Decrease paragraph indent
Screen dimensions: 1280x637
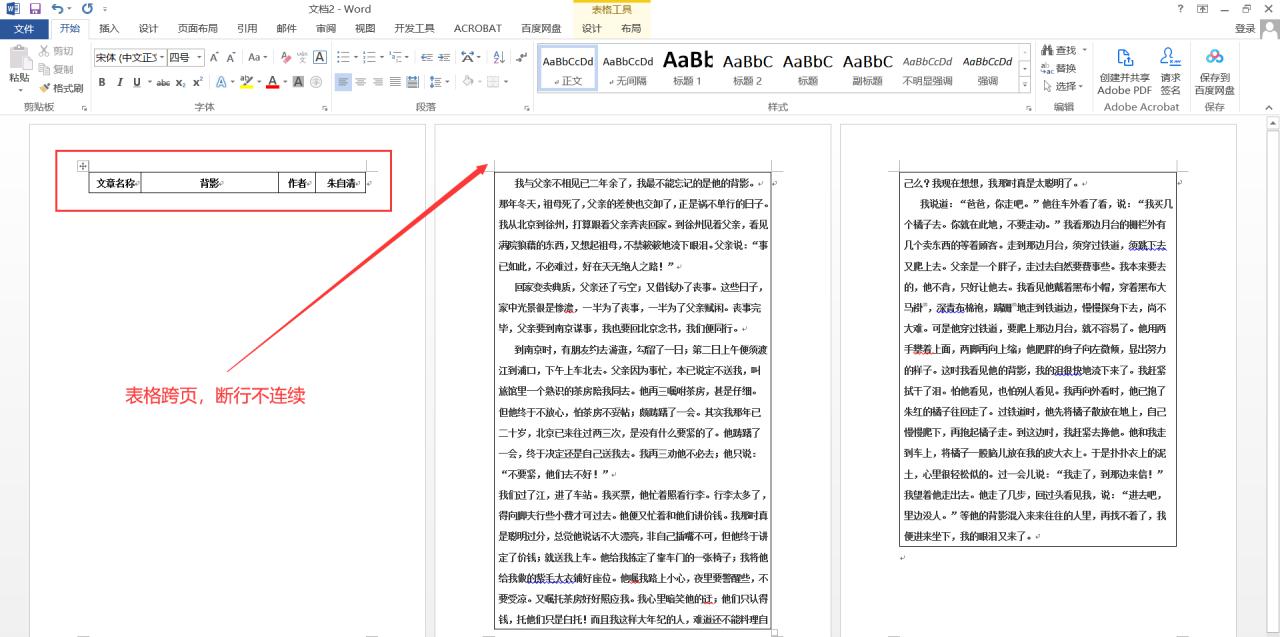pos(427,58)
